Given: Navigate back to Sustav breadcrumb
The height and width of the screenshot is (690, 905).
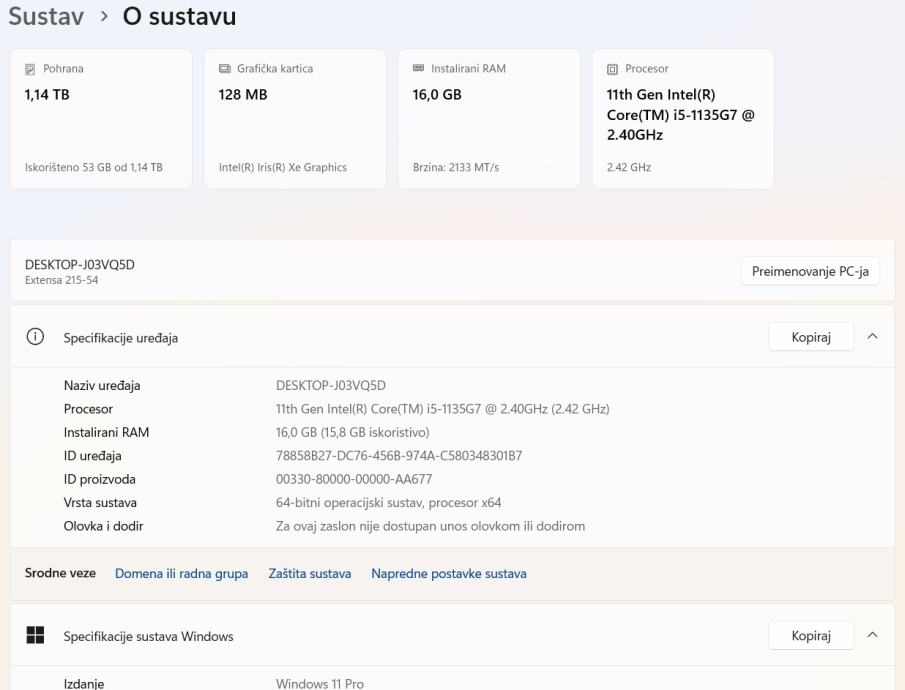Looking at the screenshot, I should pyautogui.click(x=47, y=17).
